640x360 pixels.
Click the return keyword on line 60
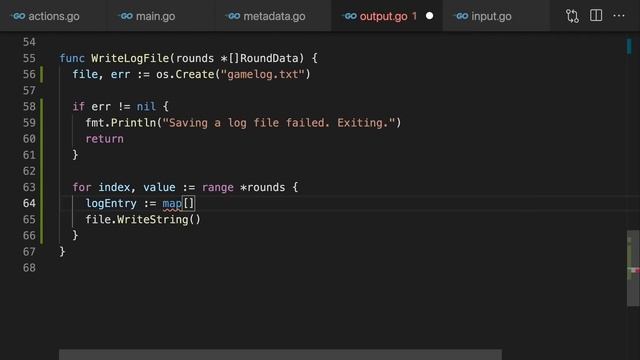[104, 139]
